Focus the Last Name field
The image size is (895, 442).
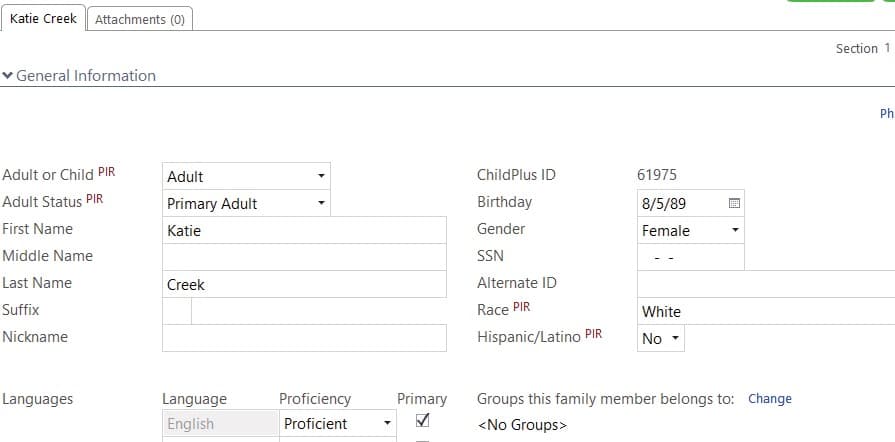tap(304, 284)
